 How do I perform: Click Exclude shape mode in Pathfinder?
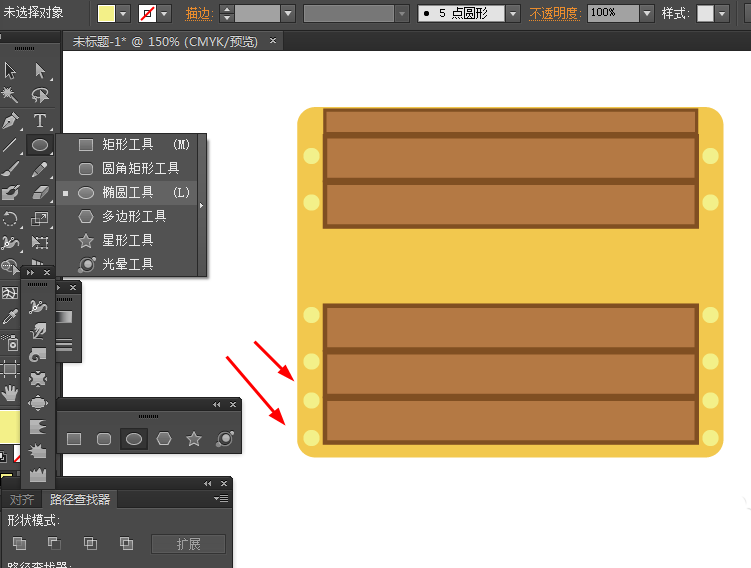coord(126,543)
